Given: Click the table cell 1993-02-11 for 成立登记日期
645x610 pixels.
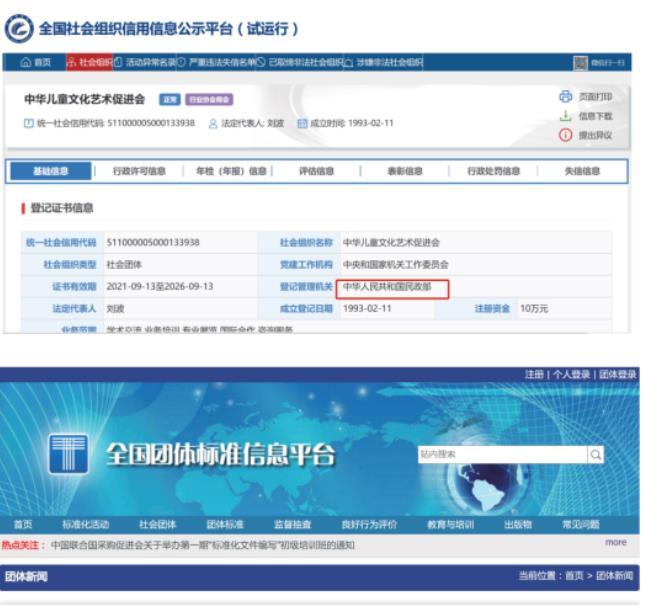Looking at the screenshot, I should (x=367, y=308).
